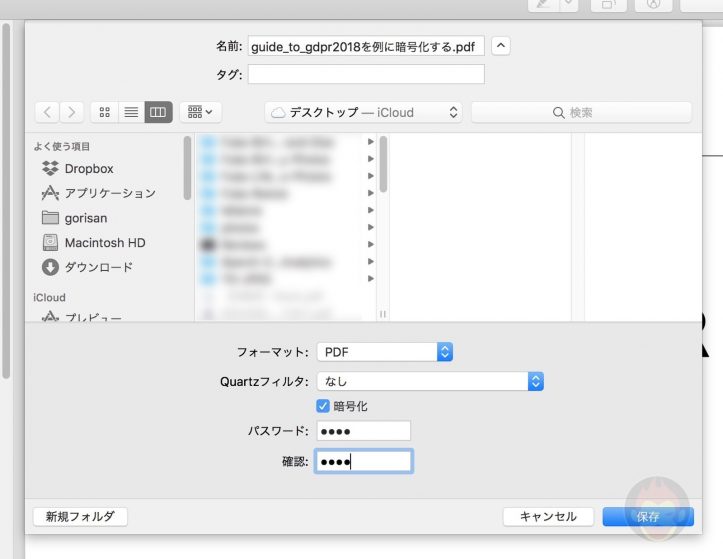
Task: Click the アプリケーション app icon
Action: tap(50, 193)
